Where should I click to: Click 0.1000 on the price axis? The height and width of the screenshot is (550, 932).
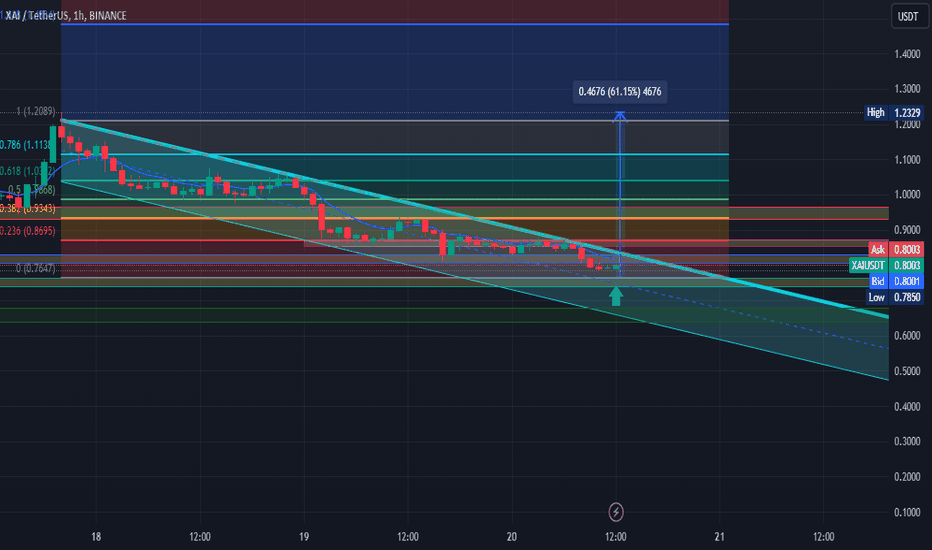pyautogui.click(x=907, y=512)
